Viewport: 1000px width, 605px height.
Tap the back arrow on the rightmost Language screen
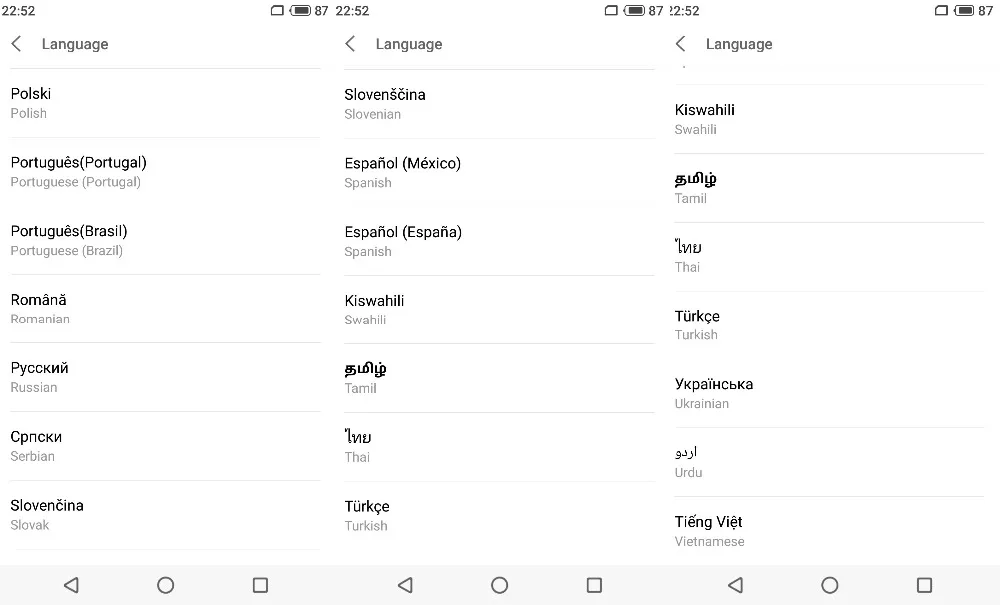[x=680, y=44]
